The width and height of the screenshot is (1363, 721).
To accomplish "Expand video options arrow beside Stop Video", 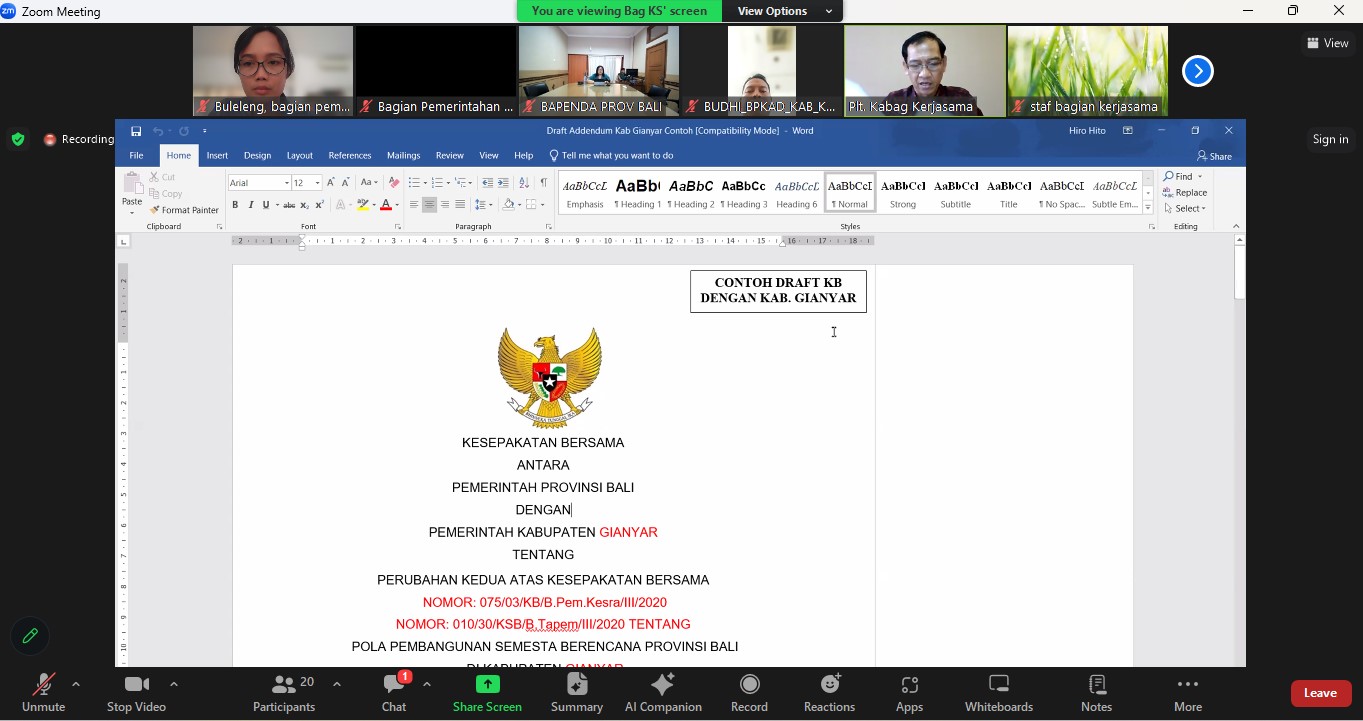I will pyautogui.click(x=174, y=685).
